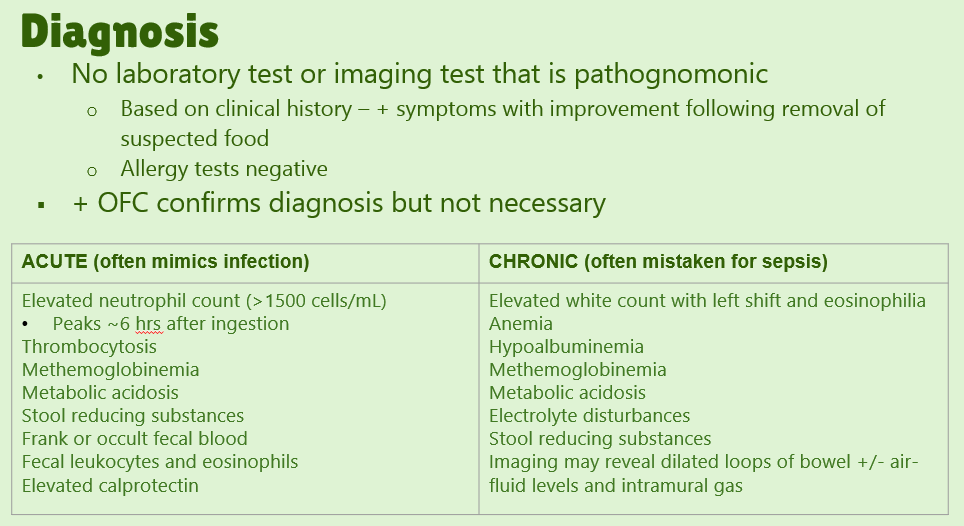Viewport: 964px width, 526px height.
Task: Click 'Frank or occult fecal blood' line
Action: coord(134,439)
